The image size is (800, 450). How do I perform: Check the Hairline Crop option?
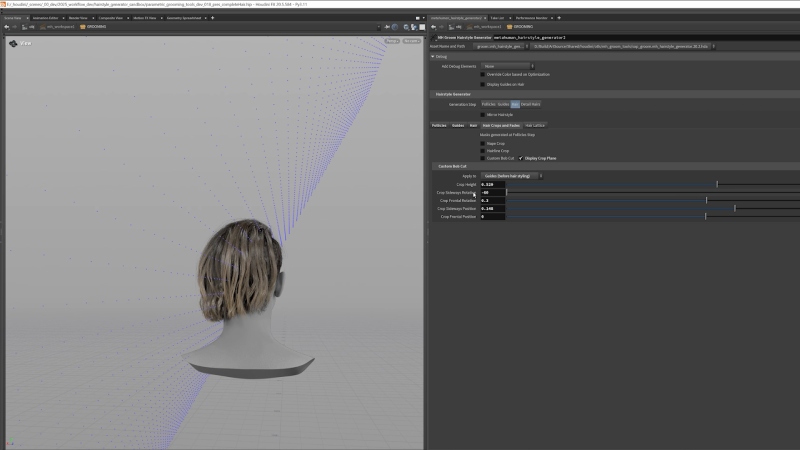[482, 150]
